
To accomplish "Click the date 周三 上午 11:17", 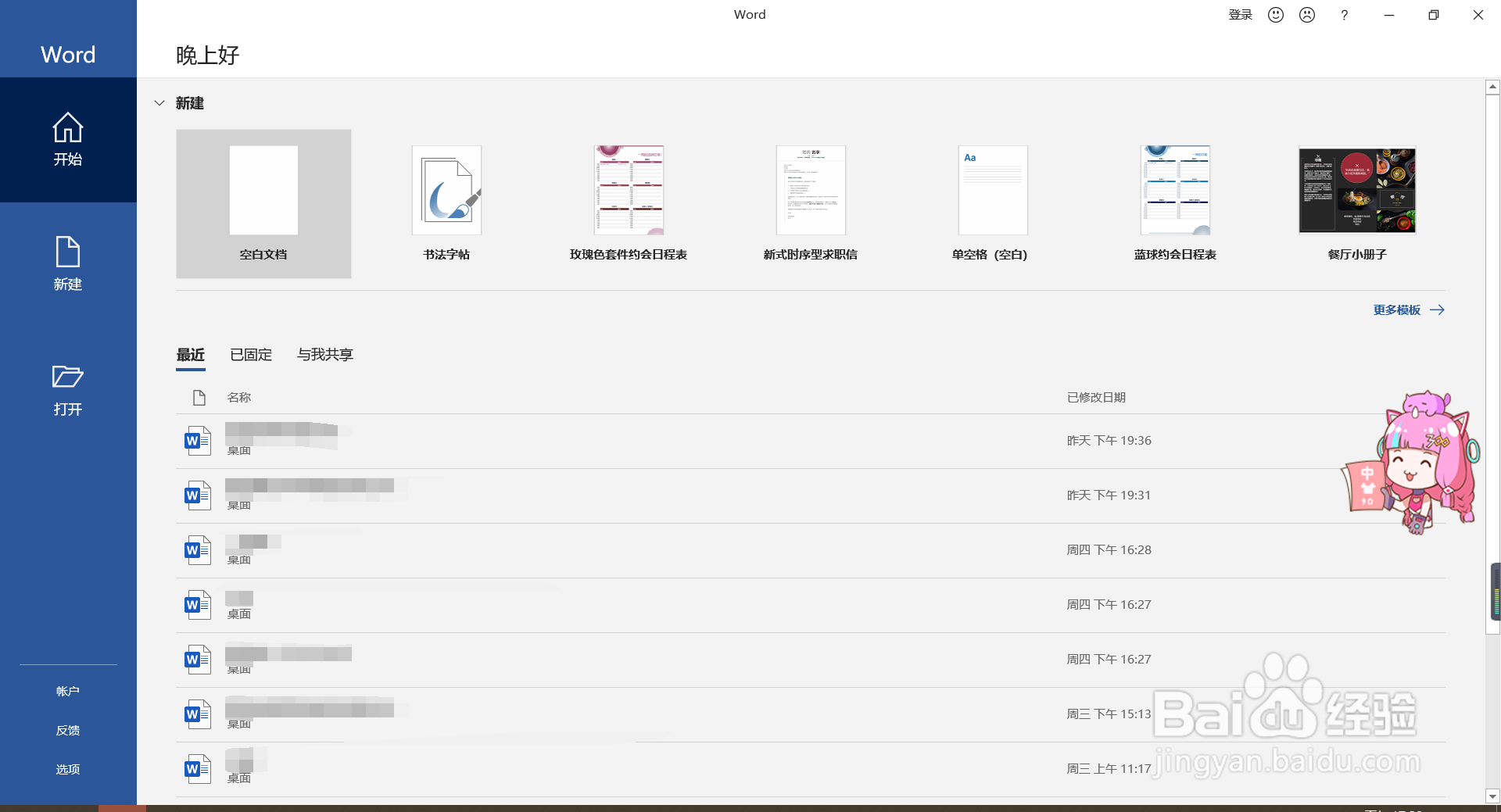I will coord(1109,769).
